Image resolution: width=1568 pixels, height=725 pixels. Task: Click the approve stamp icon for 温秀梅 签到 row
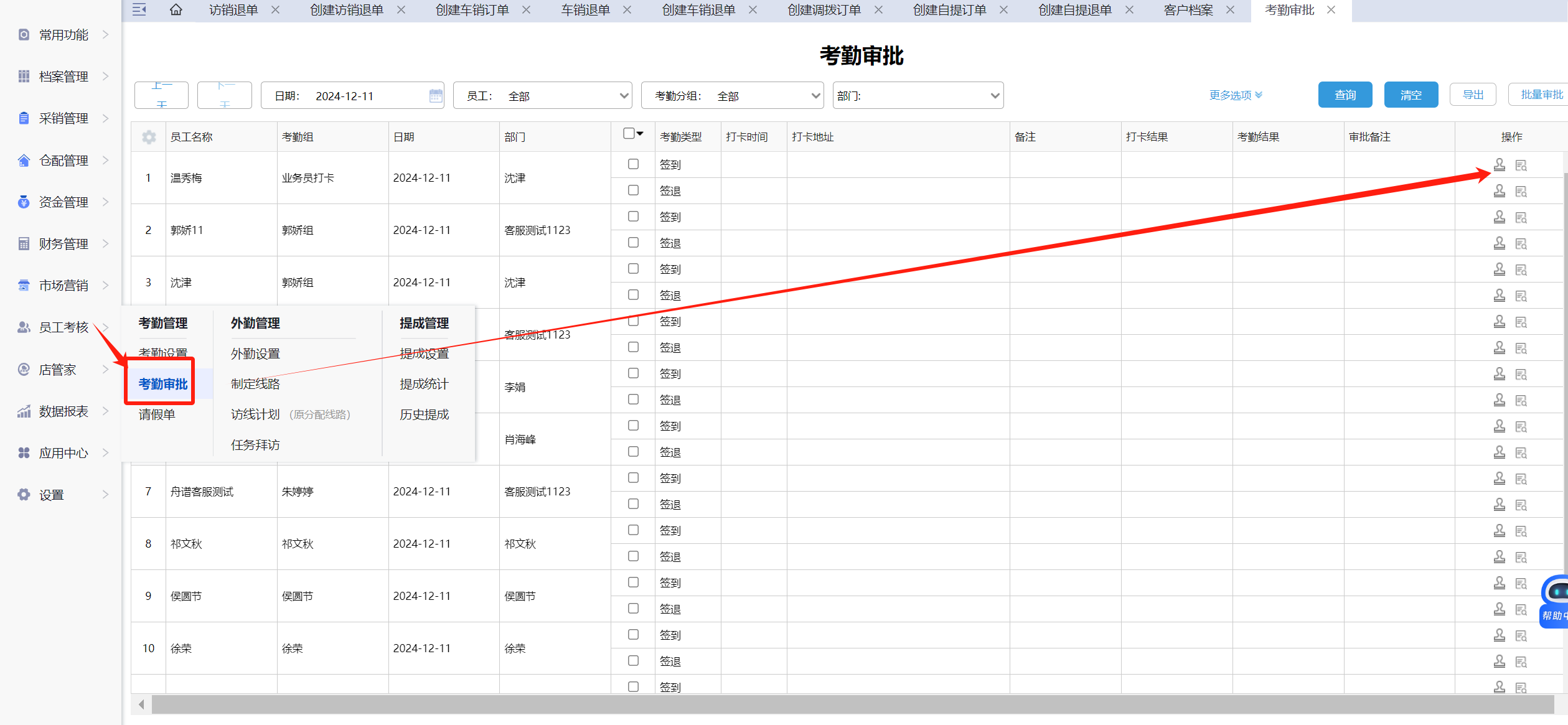tap(1500, 165)
